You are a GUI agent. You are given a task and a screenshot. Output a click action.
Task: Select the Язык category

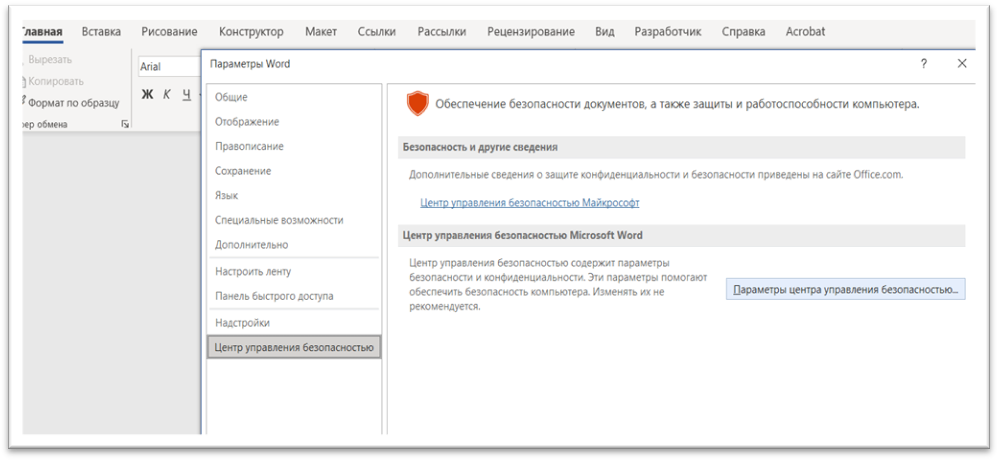tap(294, 195)
